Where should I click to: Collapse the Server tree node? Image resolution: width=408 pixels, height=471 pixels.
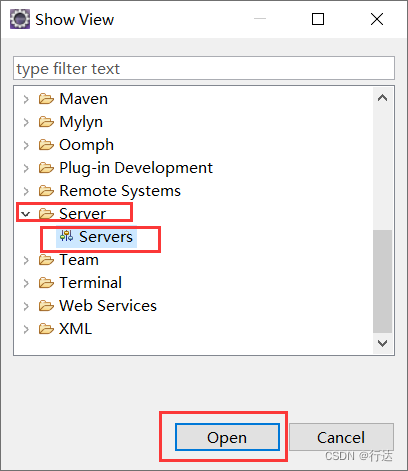click(26, 214)
